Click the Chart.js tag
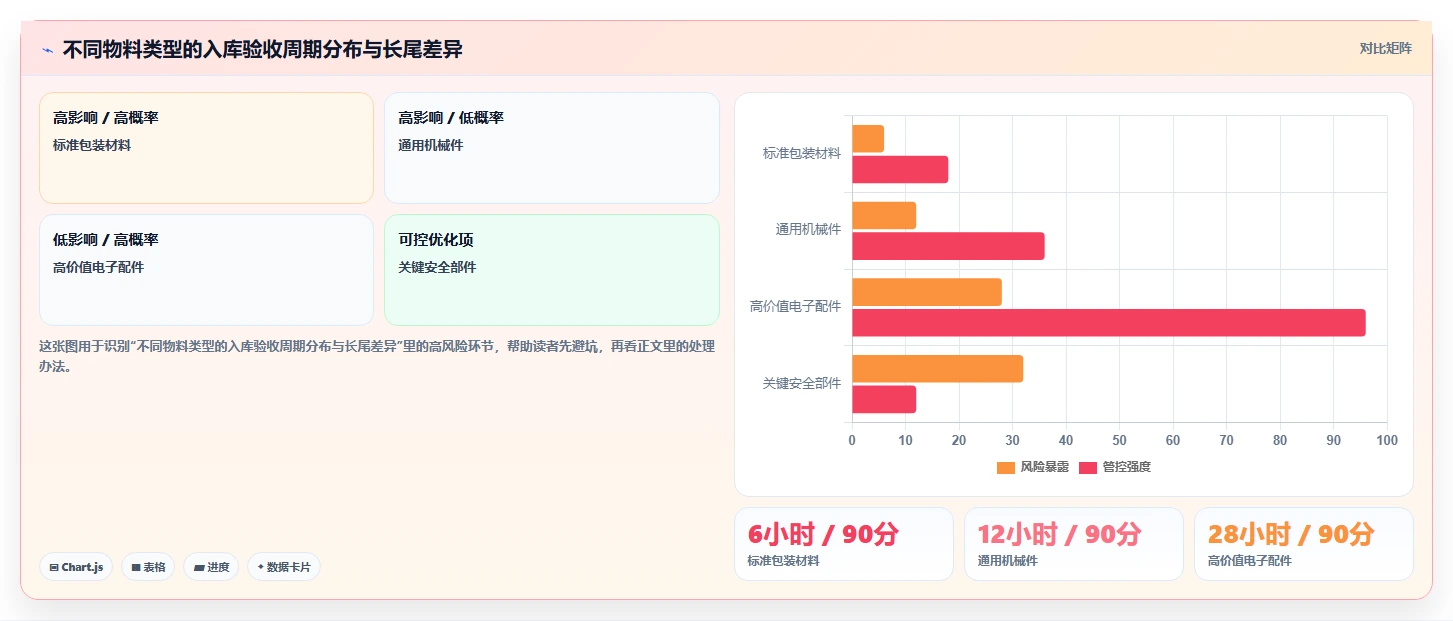The image size is (1453, 621). click(76, 567)
